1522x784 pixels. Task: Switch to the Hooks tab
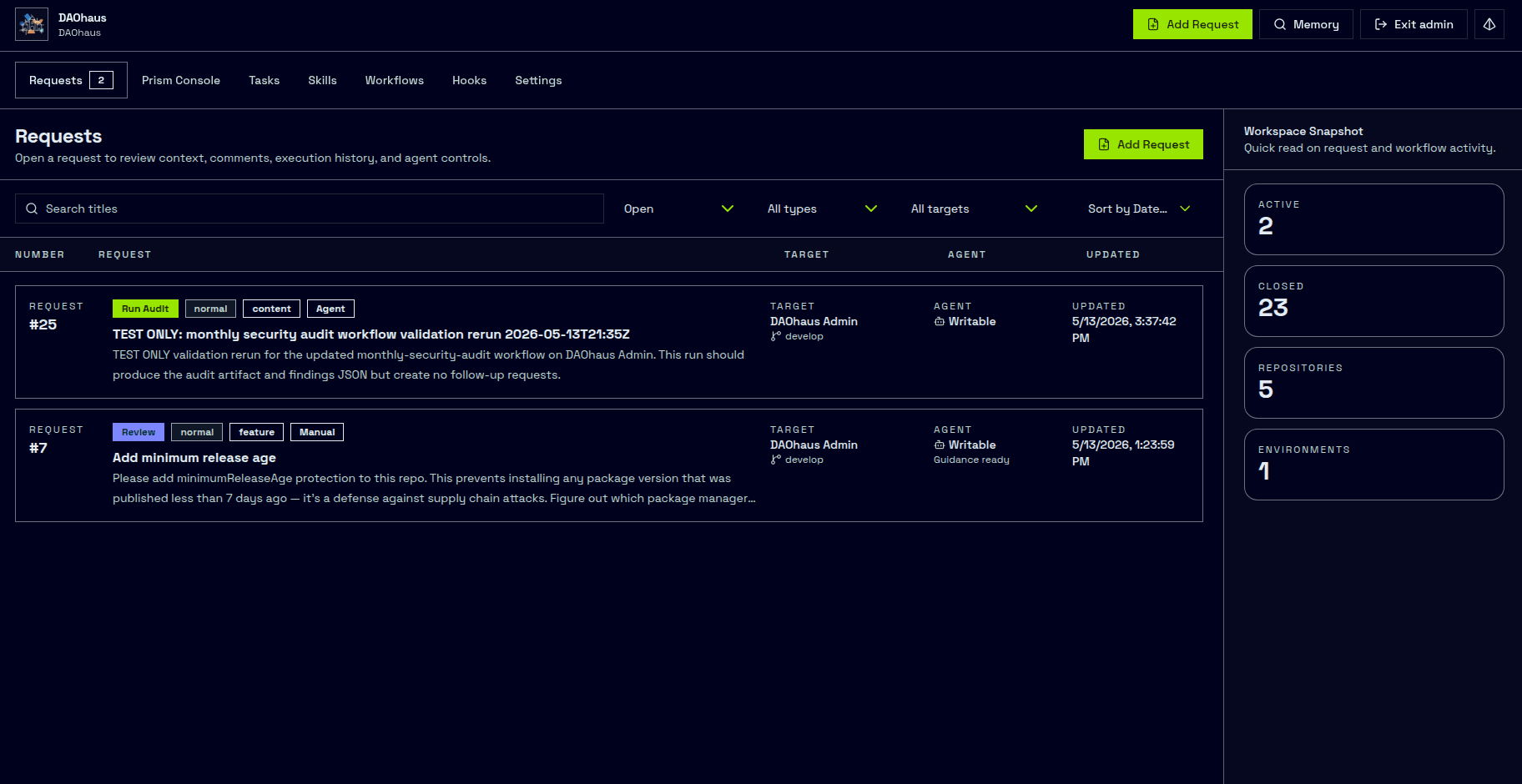(469, 80)
